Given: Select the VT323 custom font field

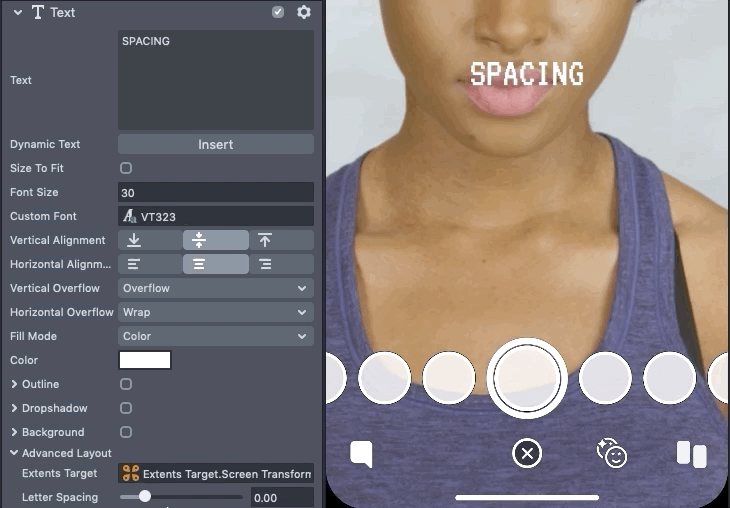Looking at the screenshot, I should (216, 217).
